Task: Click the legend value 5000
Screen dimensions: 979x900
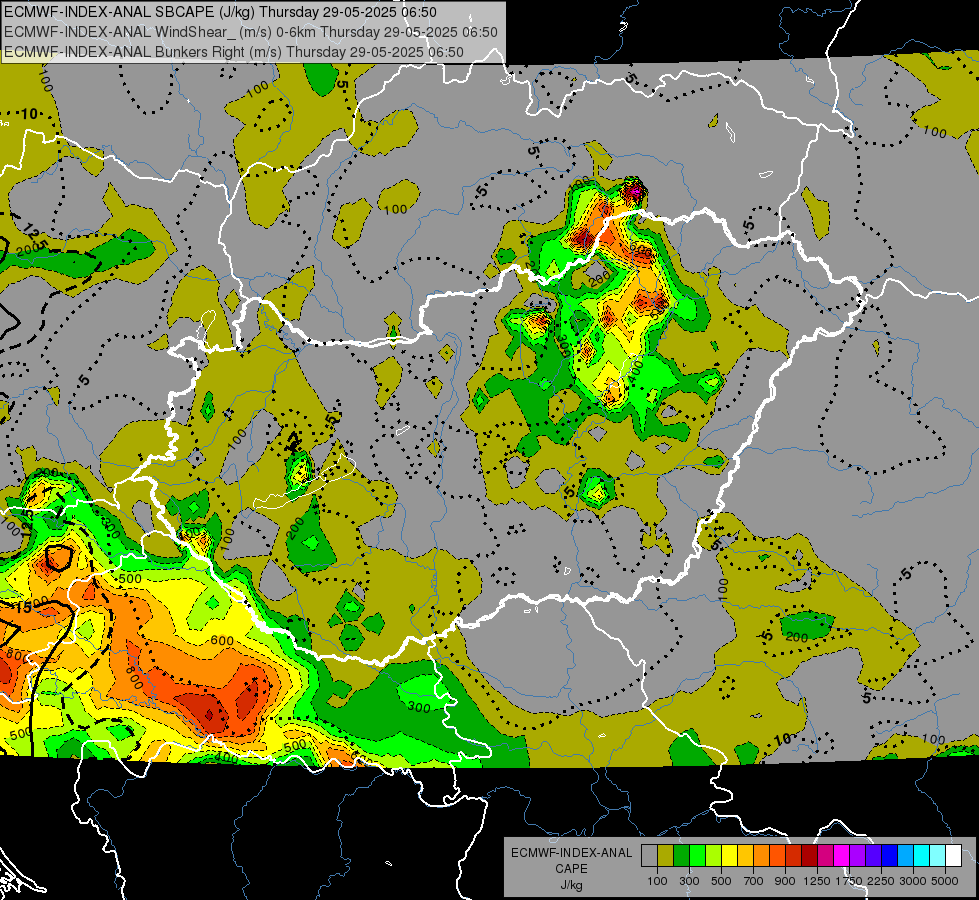Action: 945,881
